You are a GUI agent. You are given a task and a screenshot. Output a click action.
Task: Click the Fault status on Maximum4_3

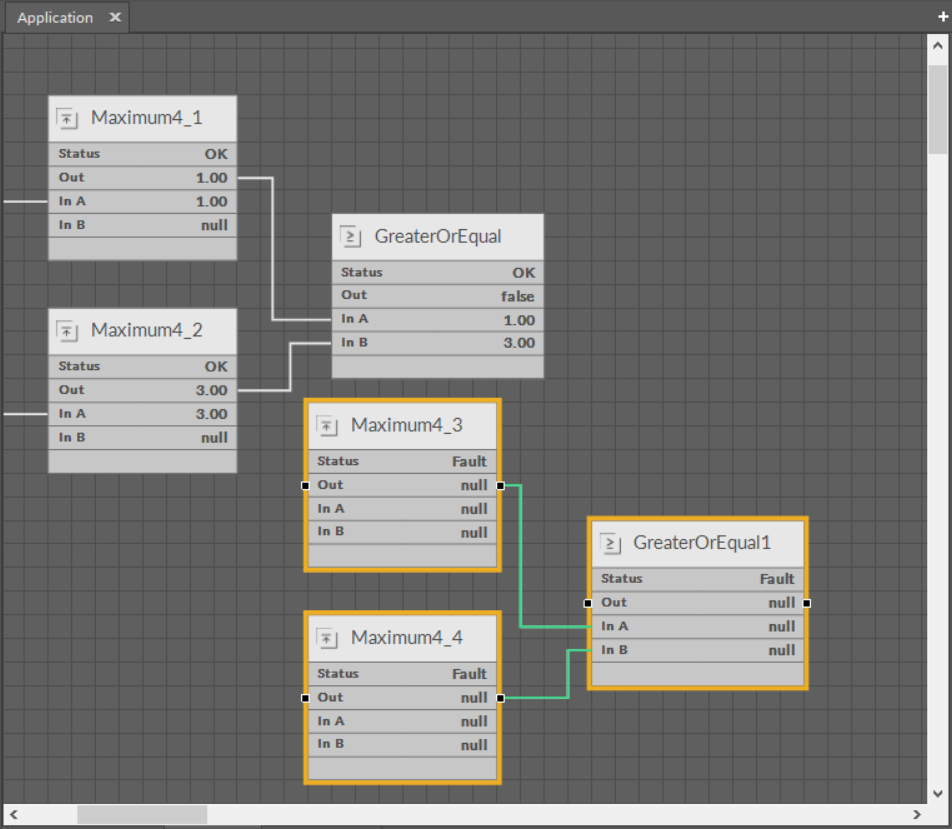click(x=469, y=461)
